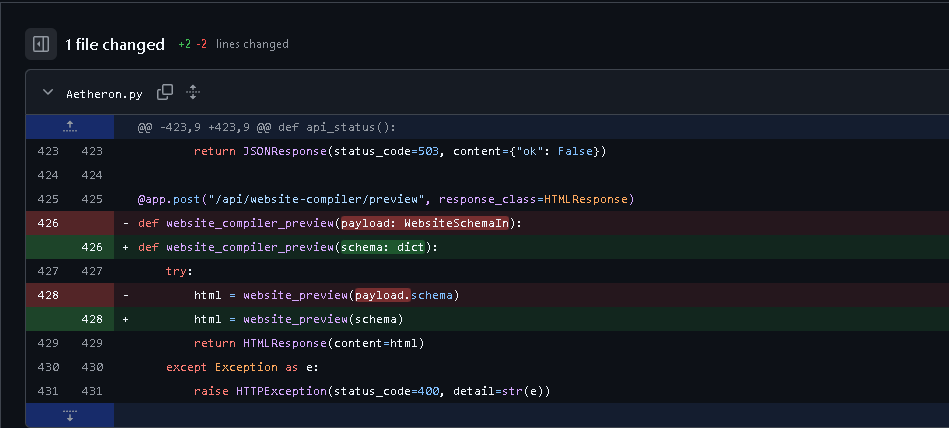Collapse the Aetheron.py file diff
Image resolution: width=949 pixels, height=428 pixels.
pyautogui.click(x=47, y=93)
